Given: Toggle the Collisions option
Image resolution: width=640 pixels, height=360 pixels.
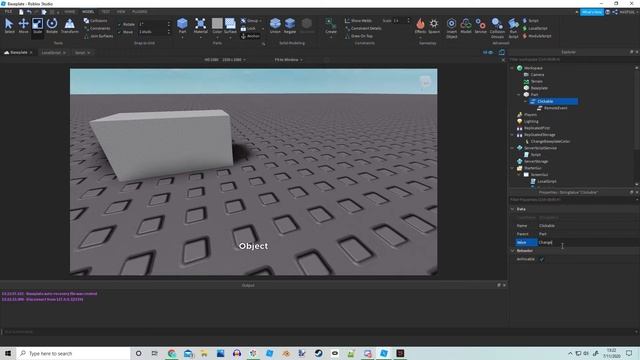Looking at the screenshot, I should click(x=96, y=20).
